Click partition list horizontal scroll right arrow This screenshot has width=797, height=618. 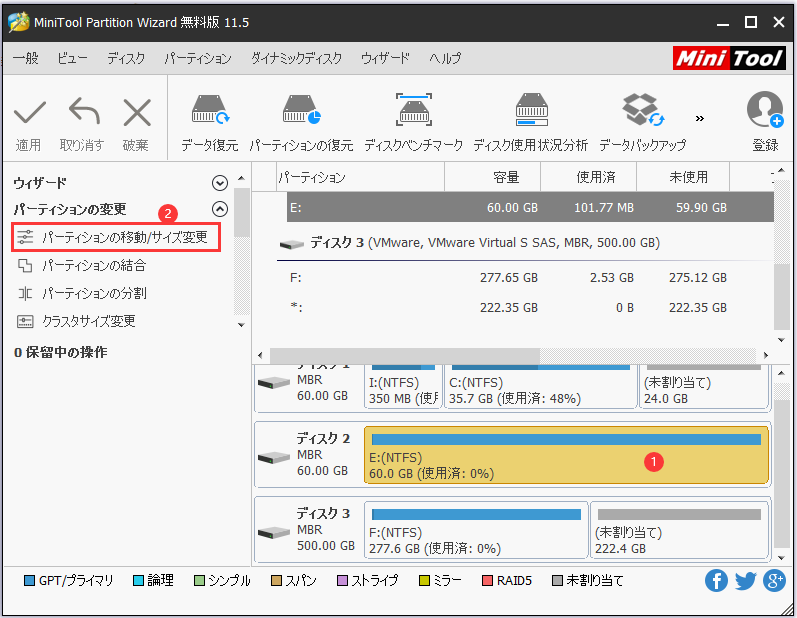pyautogui.click(x=765, y=355)
